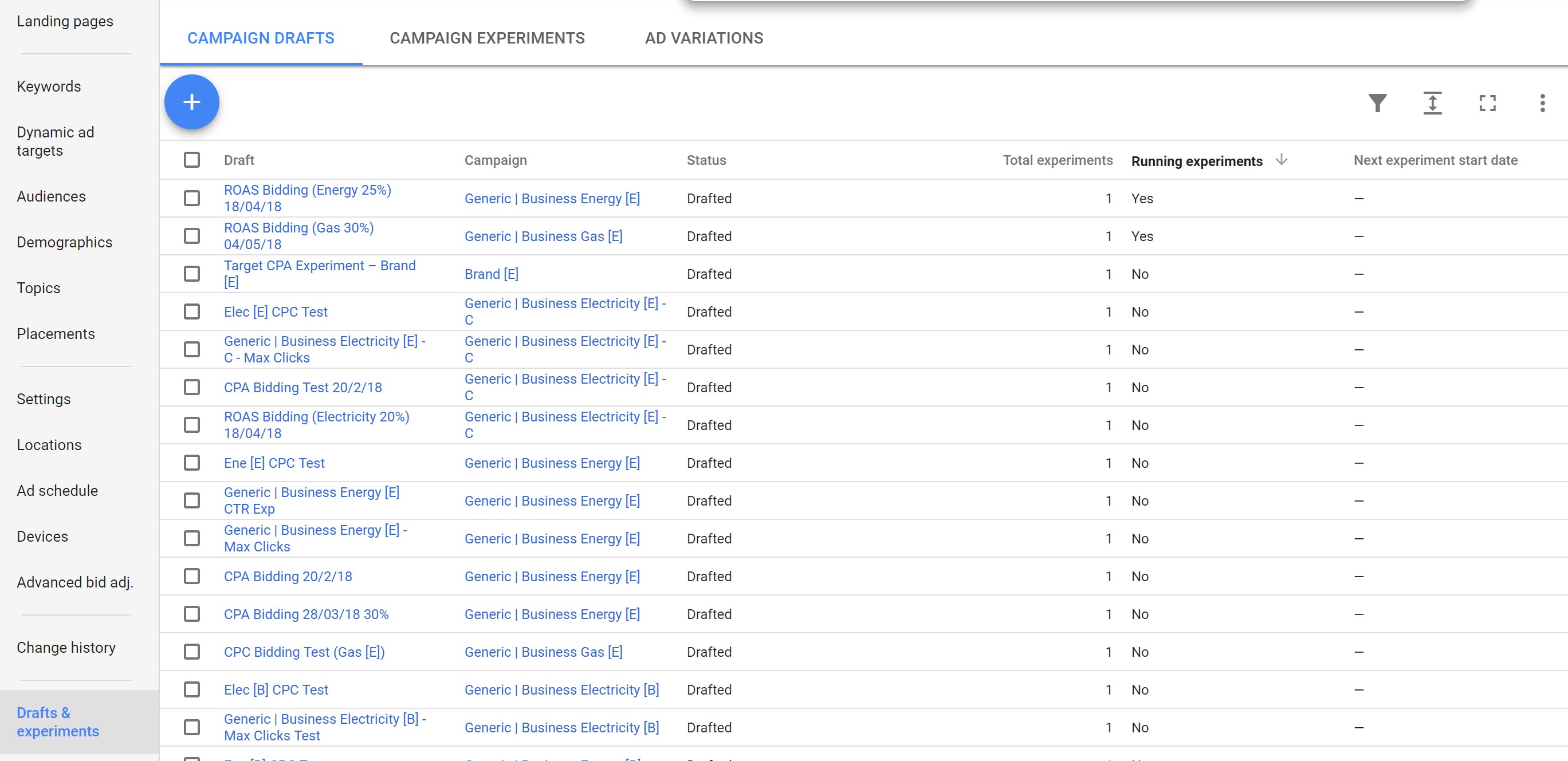The width and height of the screenshot is (1568, 761).
Task: Open the filter funnel icon
Action: tap(1377, 103)
